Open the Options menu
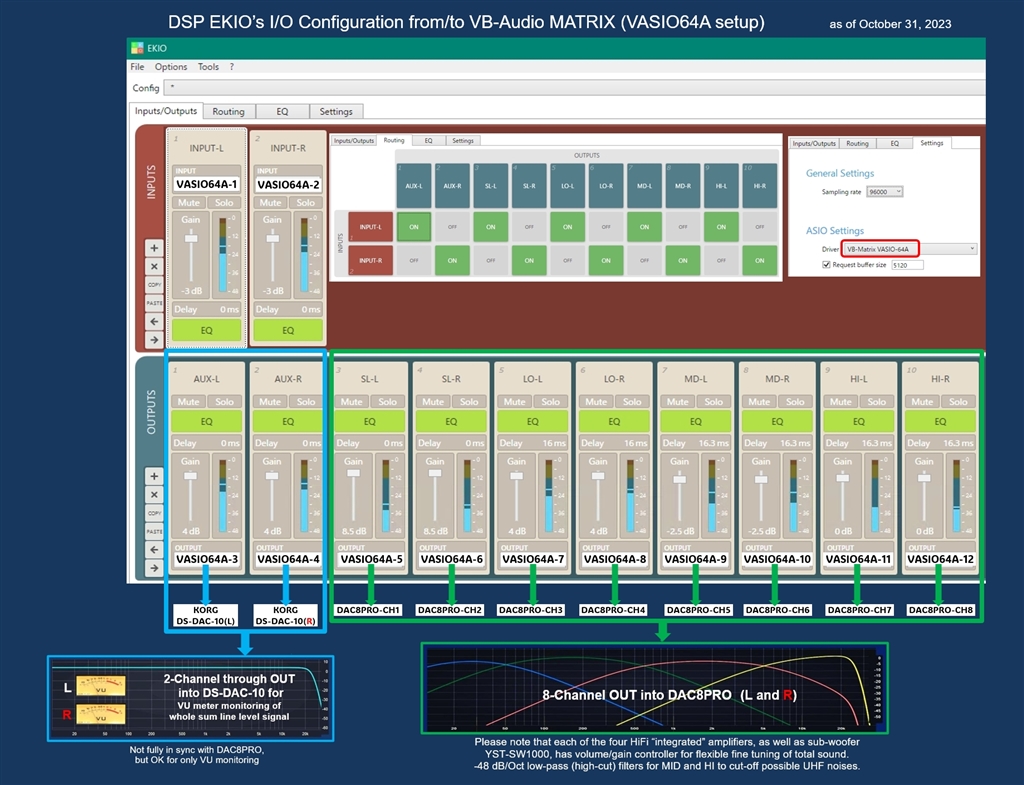The height and width of the screenshot is (785, 1024). [170, 67]
